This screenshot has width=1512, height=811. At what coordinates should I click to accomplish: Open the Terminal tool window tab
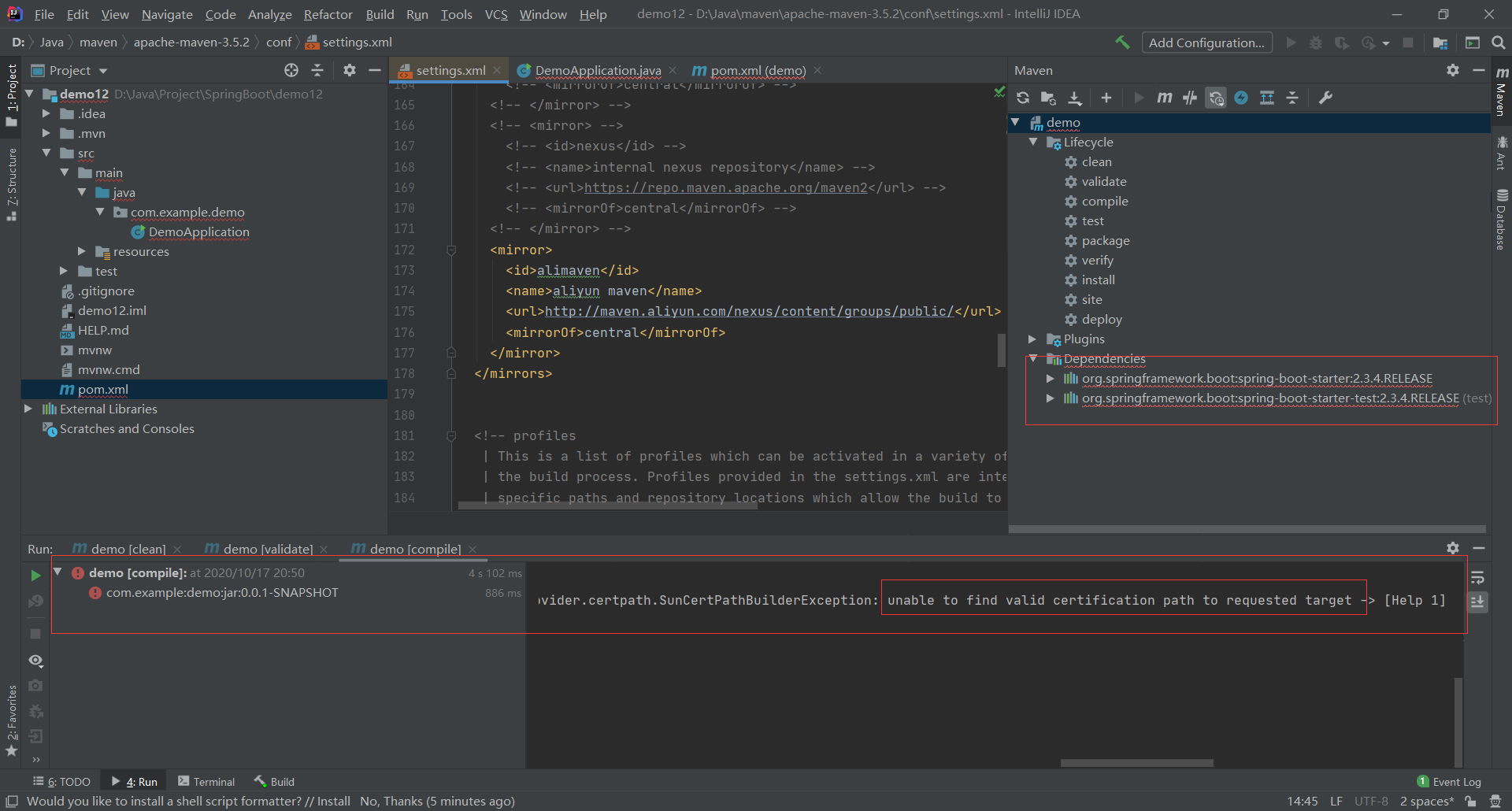click(x=206, y=782)
